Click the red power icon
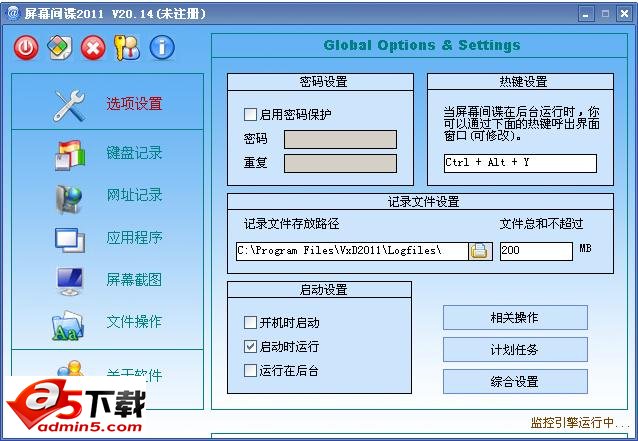The width and height of the screenshot is (638, 441). click(26, 48)
